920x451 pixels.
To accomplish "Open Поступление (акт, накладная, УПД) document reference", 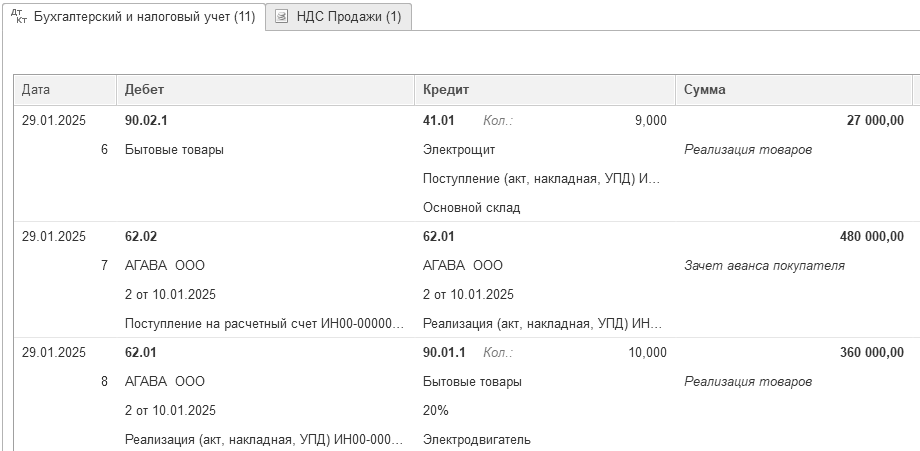I will [x=542, y=179].
